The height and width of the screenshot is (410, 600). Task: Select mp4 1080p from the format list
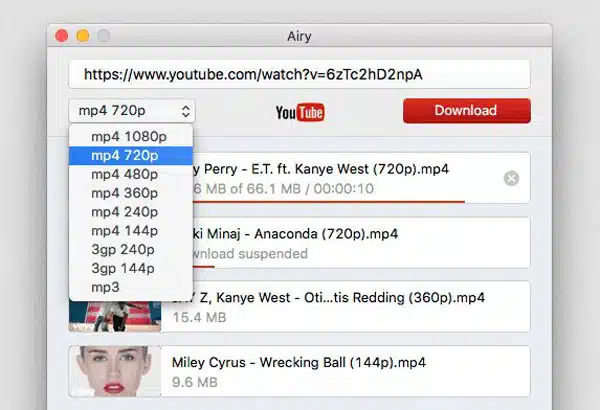pos(131,137)
